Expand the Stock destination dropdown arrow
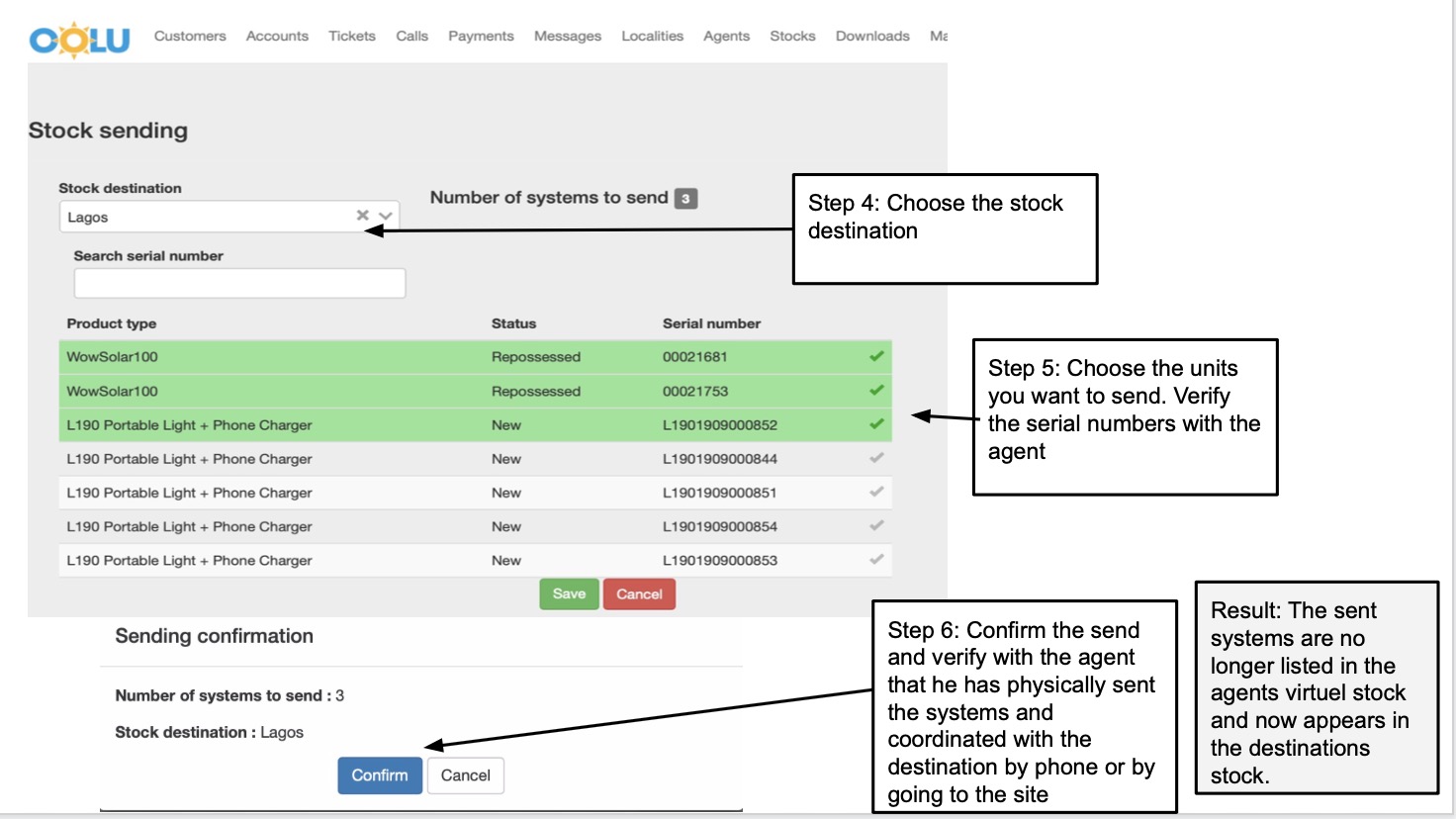Image resolution: width=1456 pixels, height=819 pixels. (386, 216)
